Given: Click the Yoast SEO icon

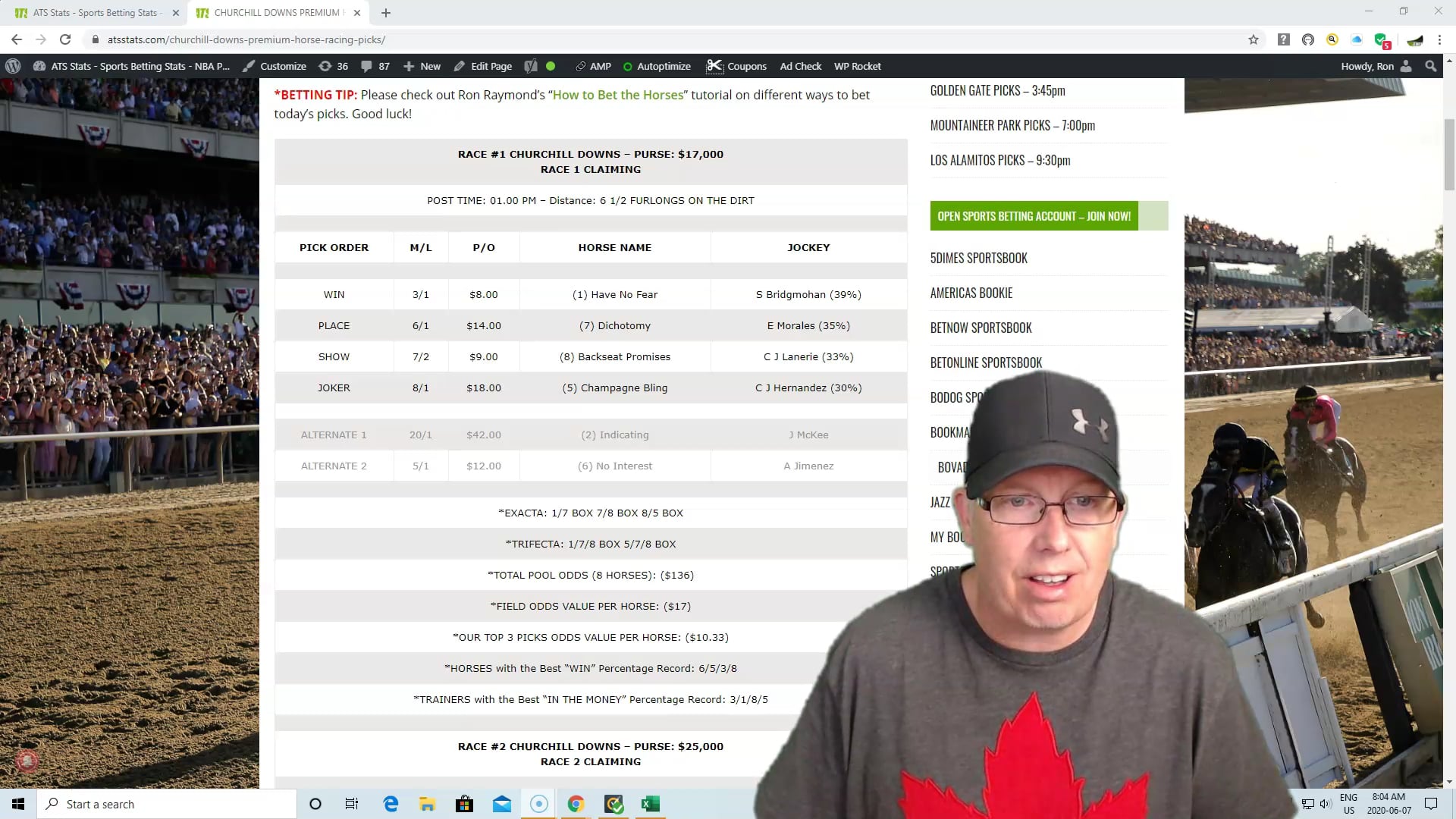Looking at the screenshot, I should [531, 66].
